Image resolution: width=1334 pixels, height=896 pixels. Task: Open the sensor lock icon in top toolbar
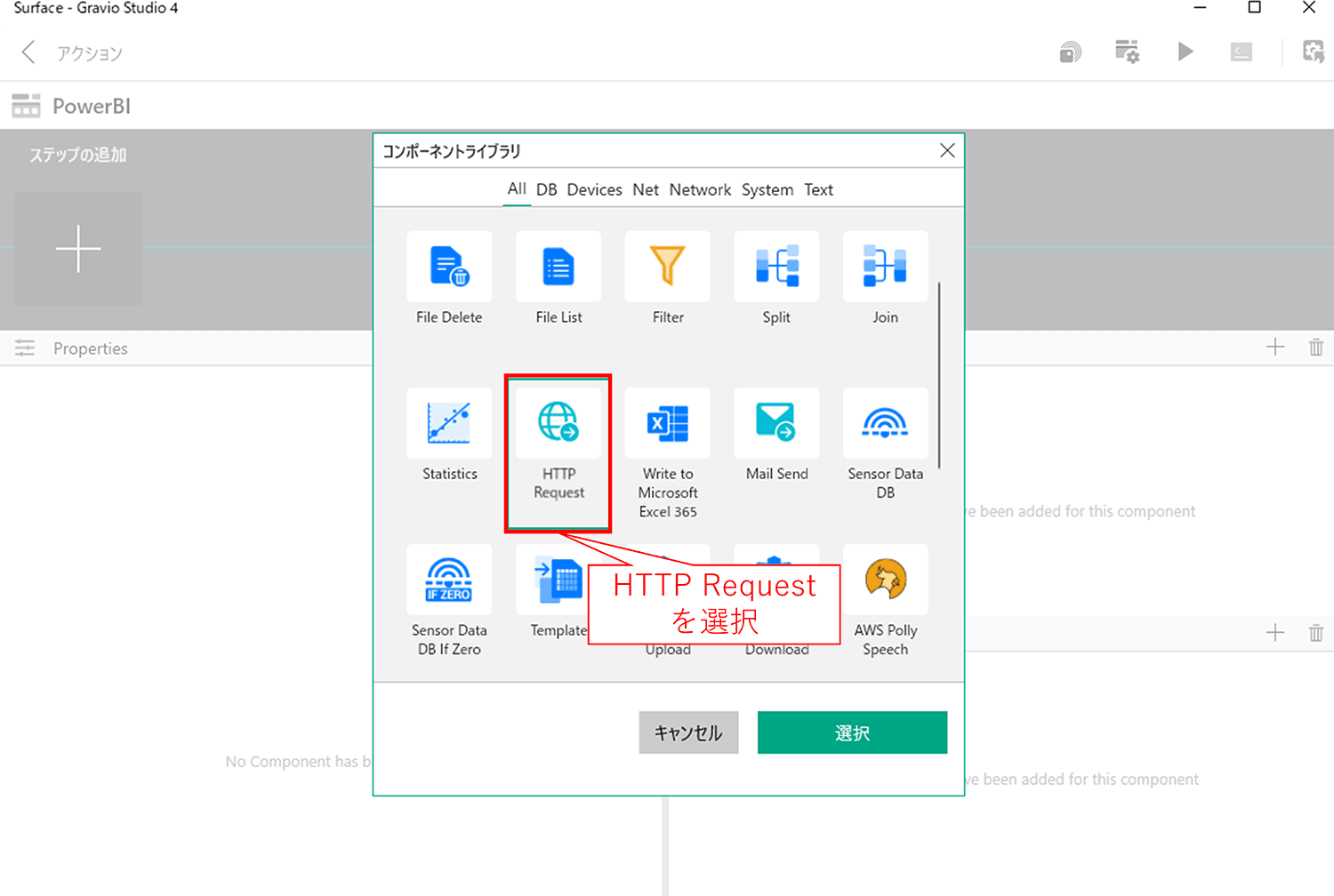(x=1070, y=52)
